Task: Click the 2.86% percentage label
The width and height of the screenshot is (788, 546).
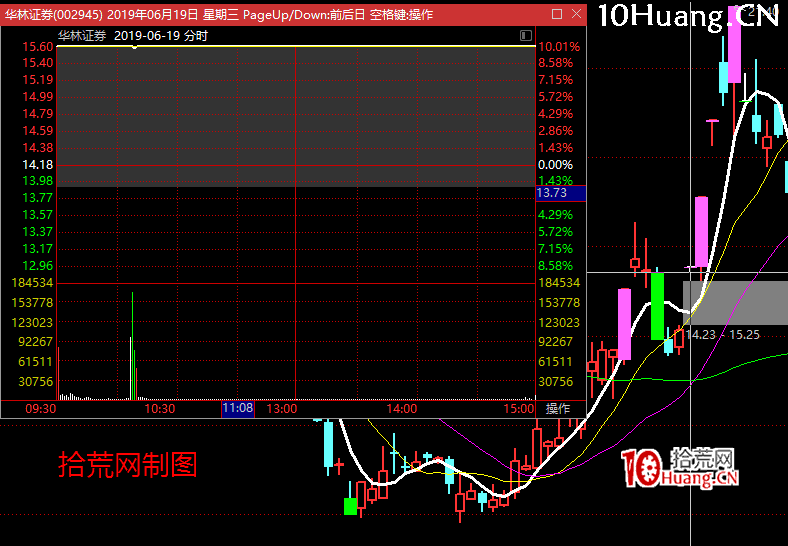Action: (555, 131)
